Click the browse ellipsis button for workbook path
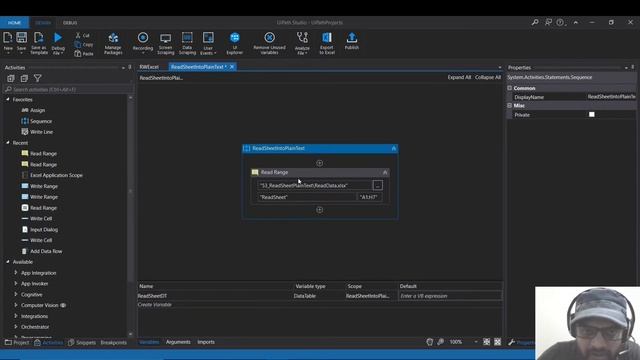This screenshot has width=640, height=360. (x=378, y=186)
